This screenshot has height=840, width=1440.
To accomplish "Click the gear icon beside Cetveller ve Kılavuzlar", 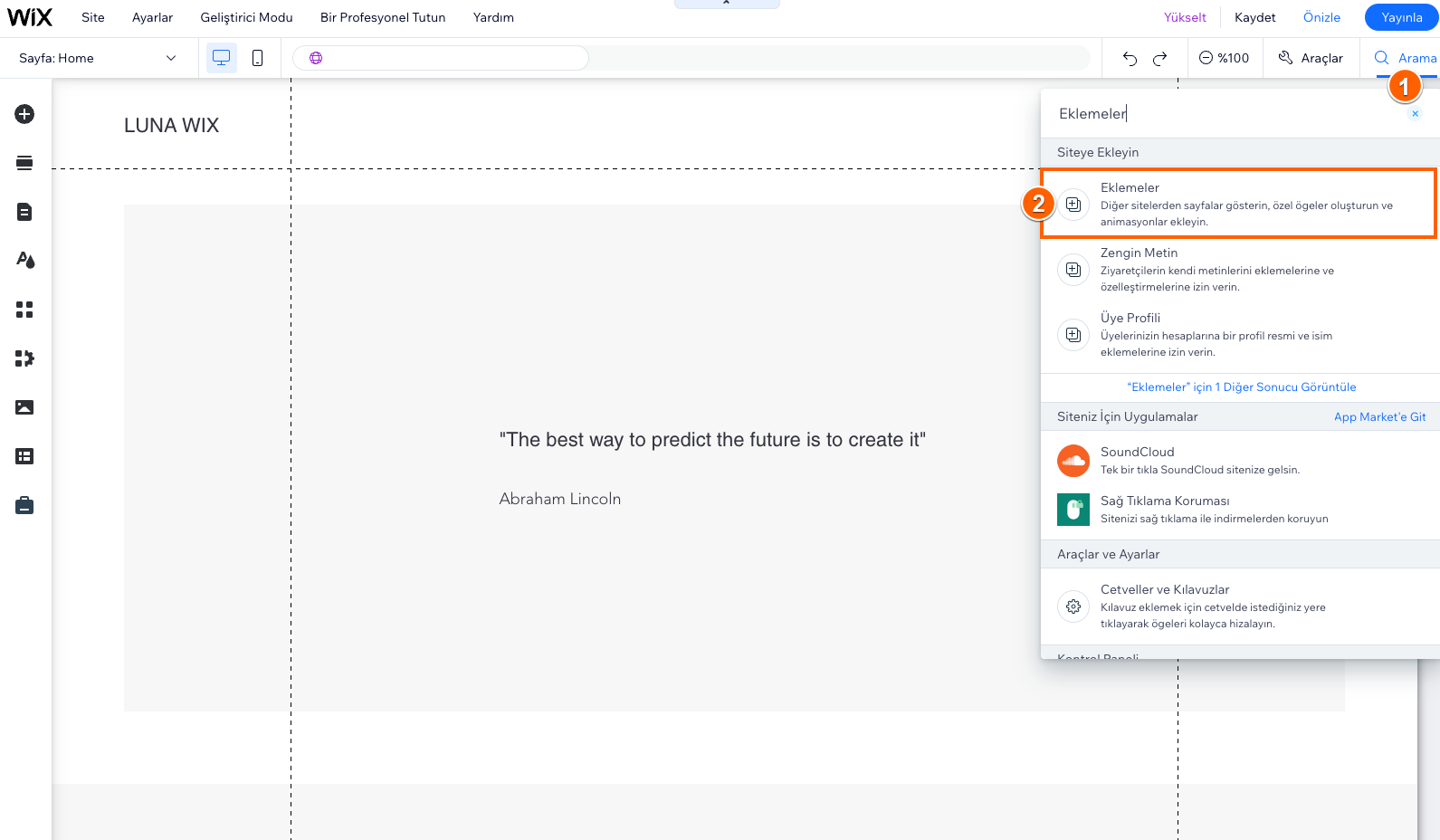I will pyautogui.click(x=1073, y=606).
